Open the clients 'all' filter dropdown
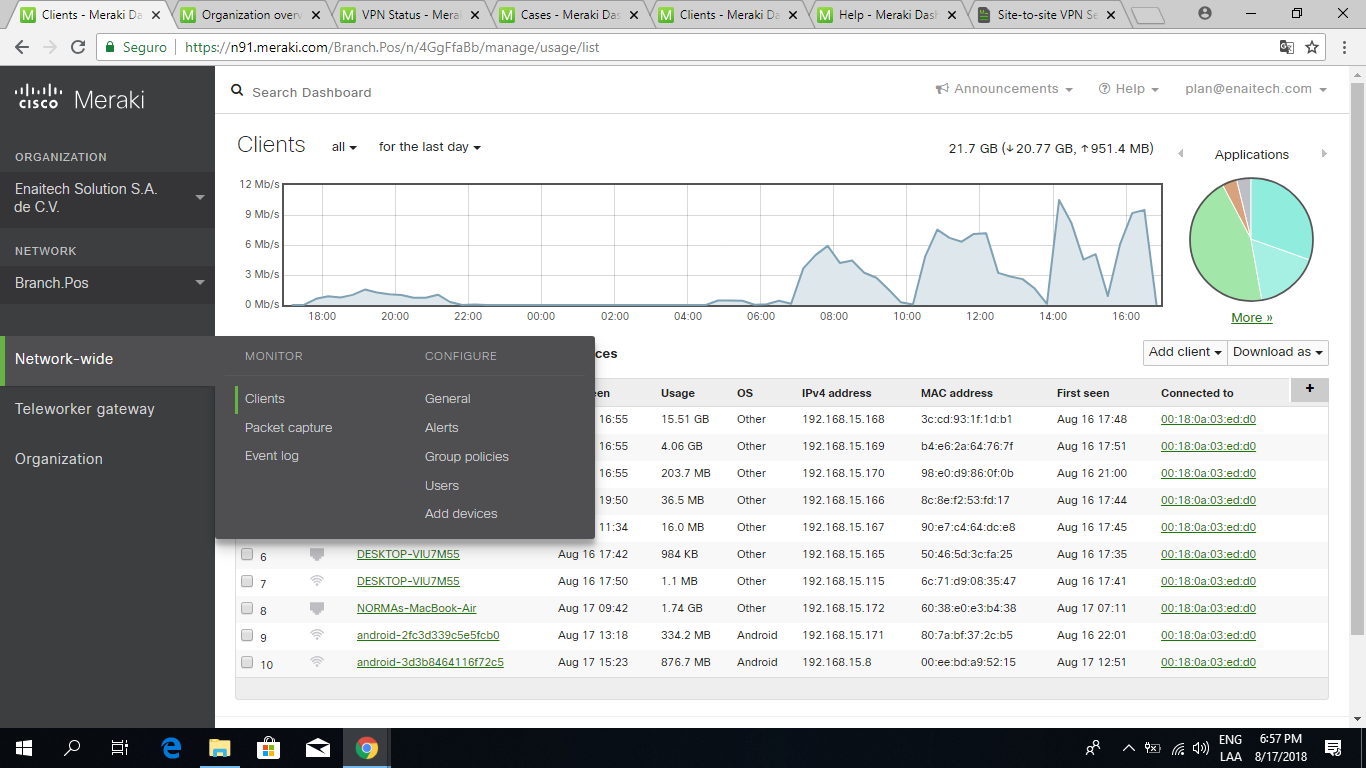Viewport: 1366px width, 768px height. coord(344,147)
